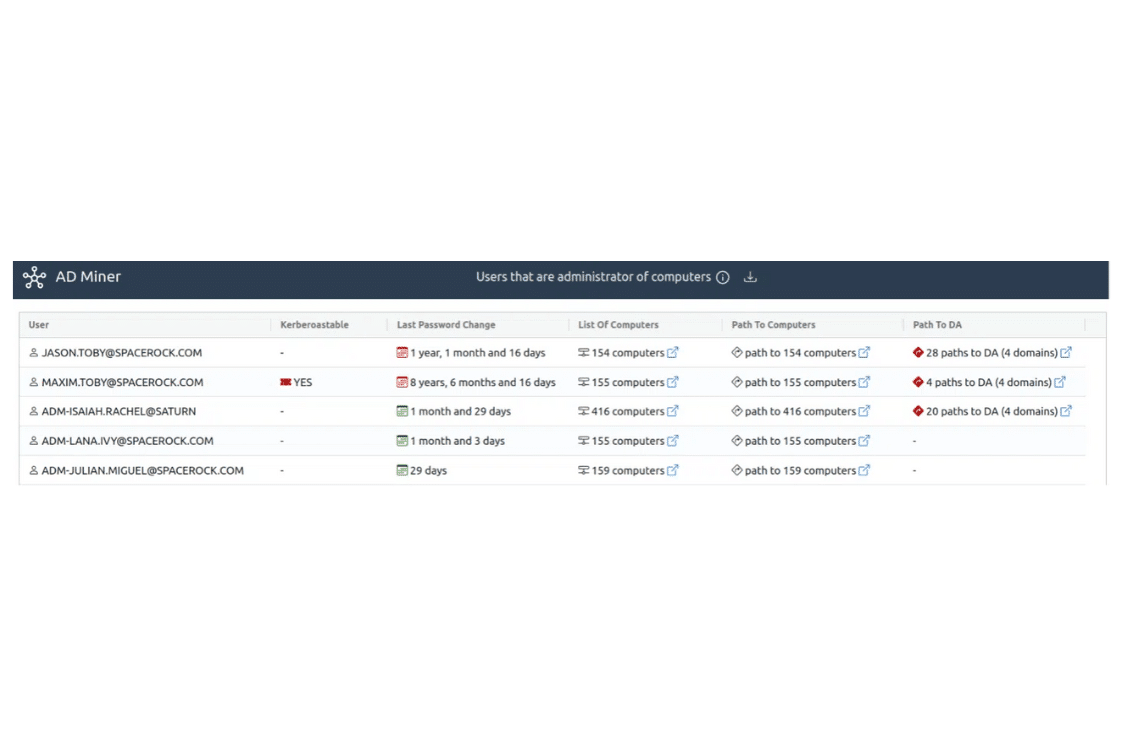The height and width of the screenshot is (750, 1125).
Task: Open the 4 paths to DA (4 domains) link
Action: [x=989, y=382]
